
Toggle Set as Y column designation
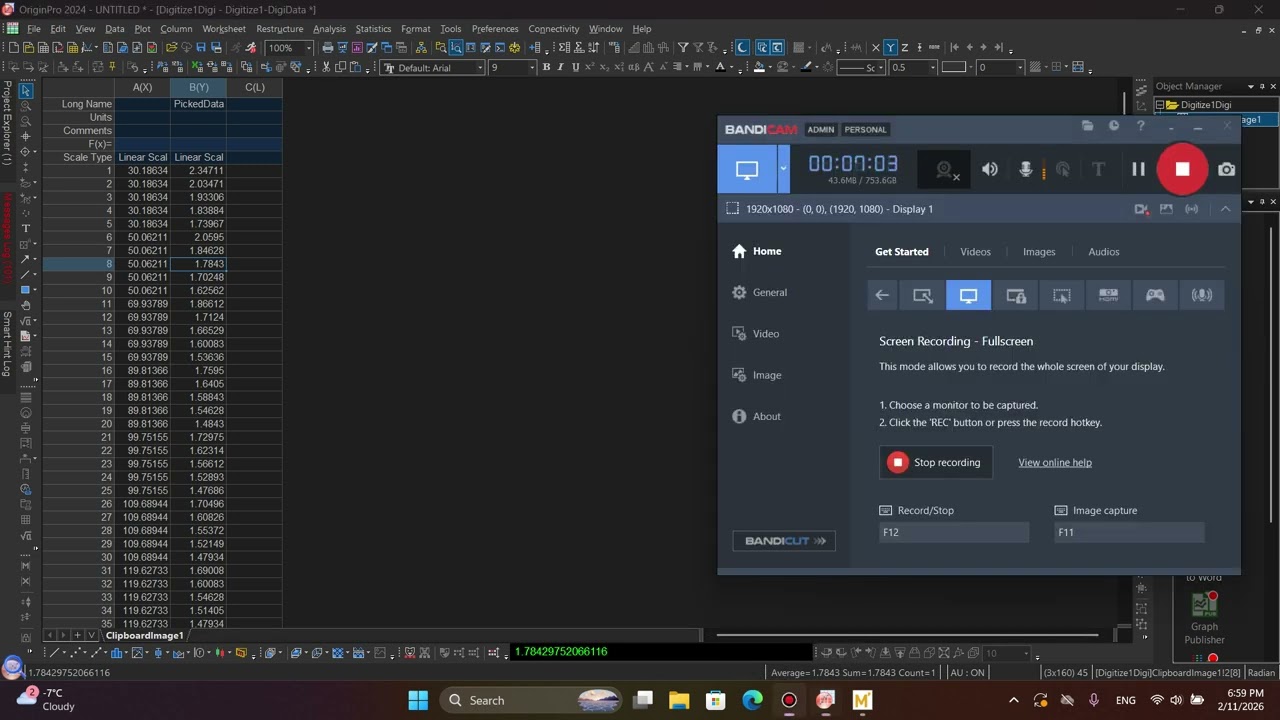(890, 48)
